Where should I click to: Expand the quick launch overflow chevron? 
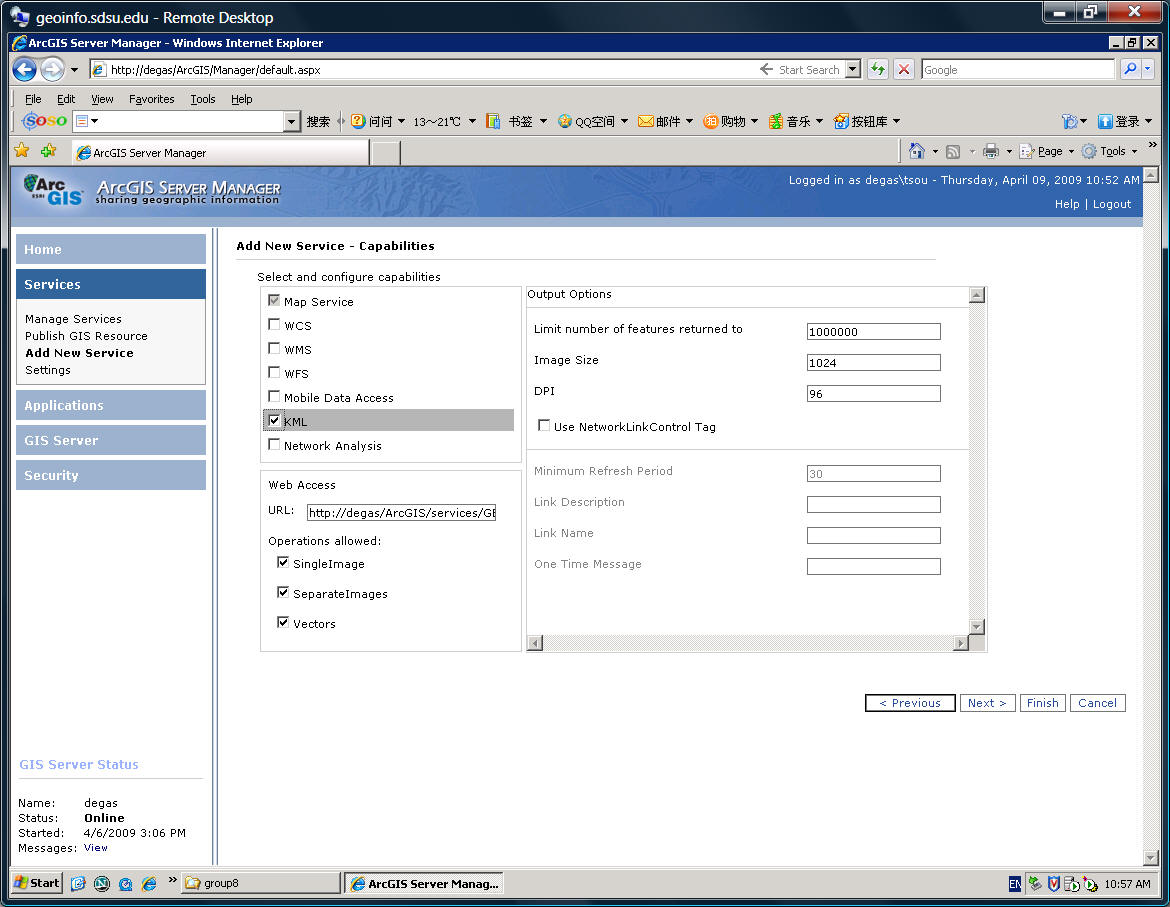[x=172, y=880]
